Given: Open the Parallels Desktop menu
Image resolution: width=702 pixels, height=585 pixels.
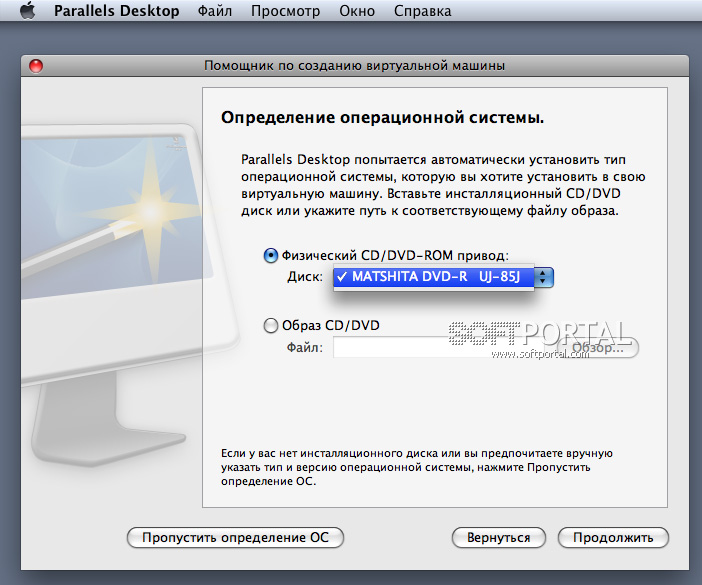Looking at the screenshot, I should 116,11.
